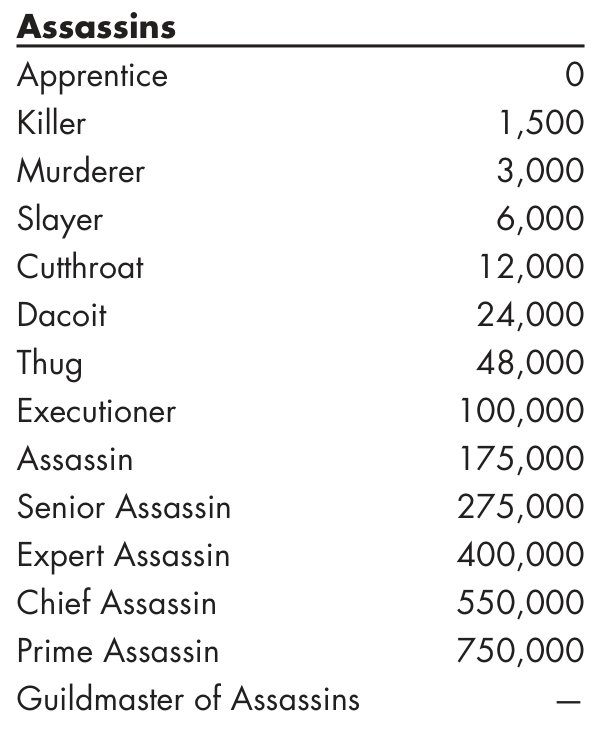Image resolution: width=599 pixels, height=740 pixels.
Task: Click the Dacoit level title
Action: coord(62,315)
